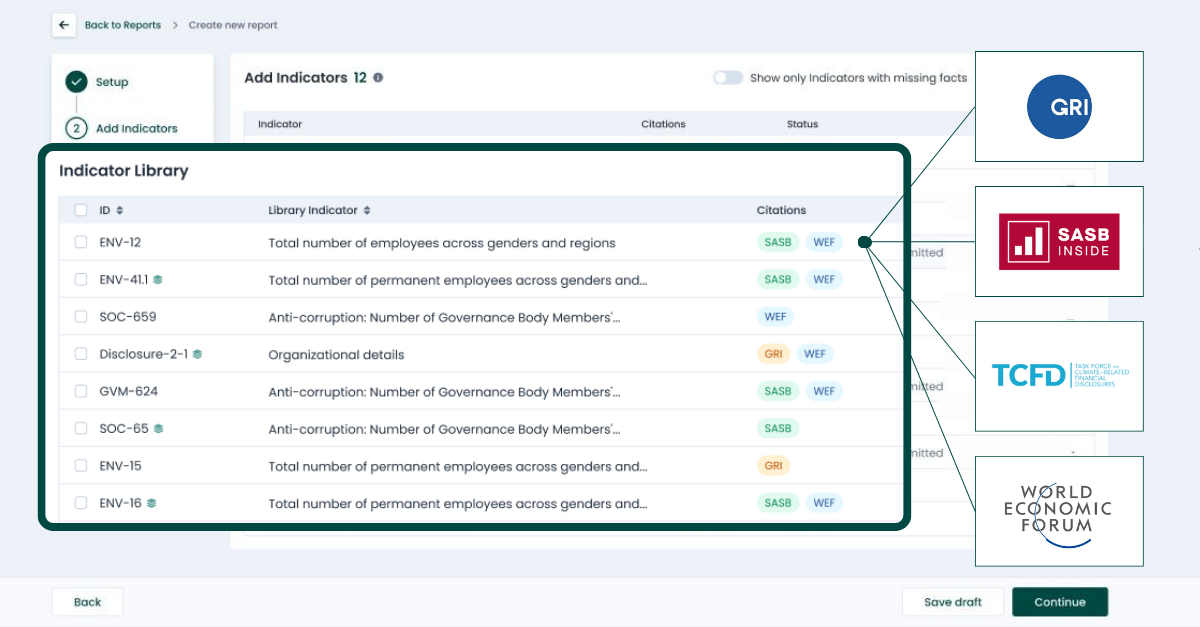Viewport: 1200px width, 627px height.
Task: Click the Back button at bottom
Action: [x=88, y=602]
